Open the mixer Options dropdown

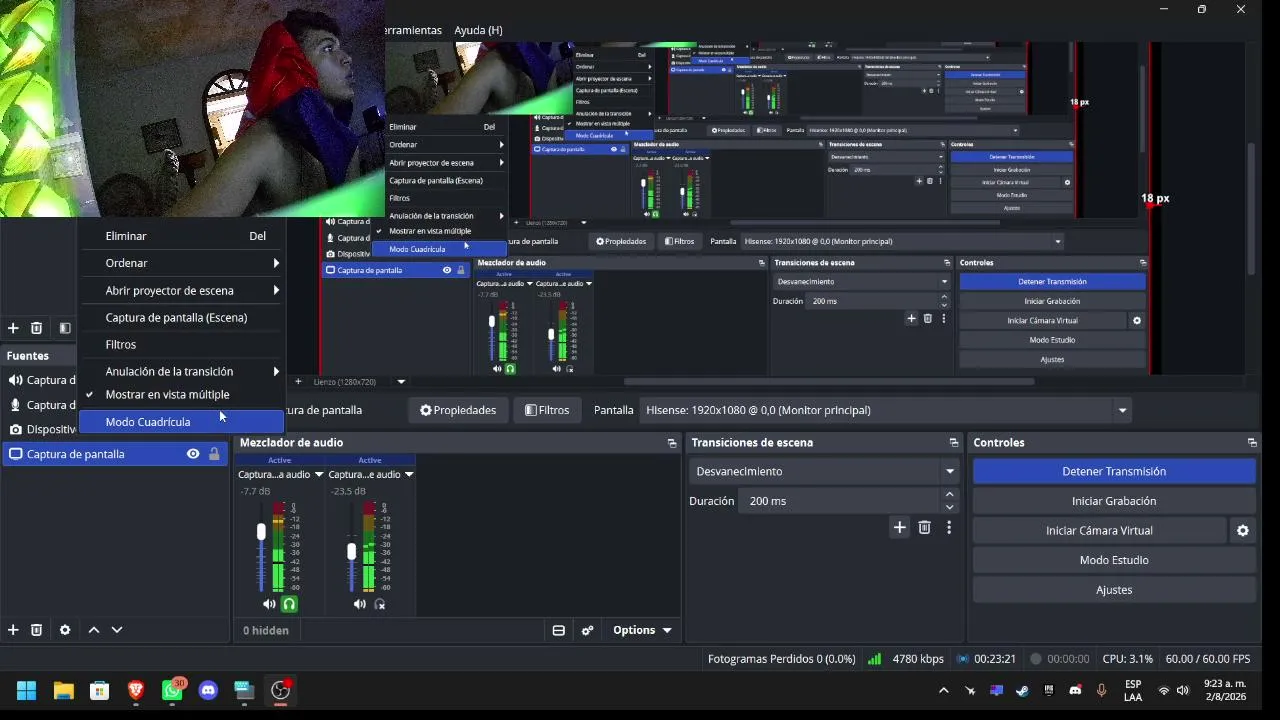(642, 630)
